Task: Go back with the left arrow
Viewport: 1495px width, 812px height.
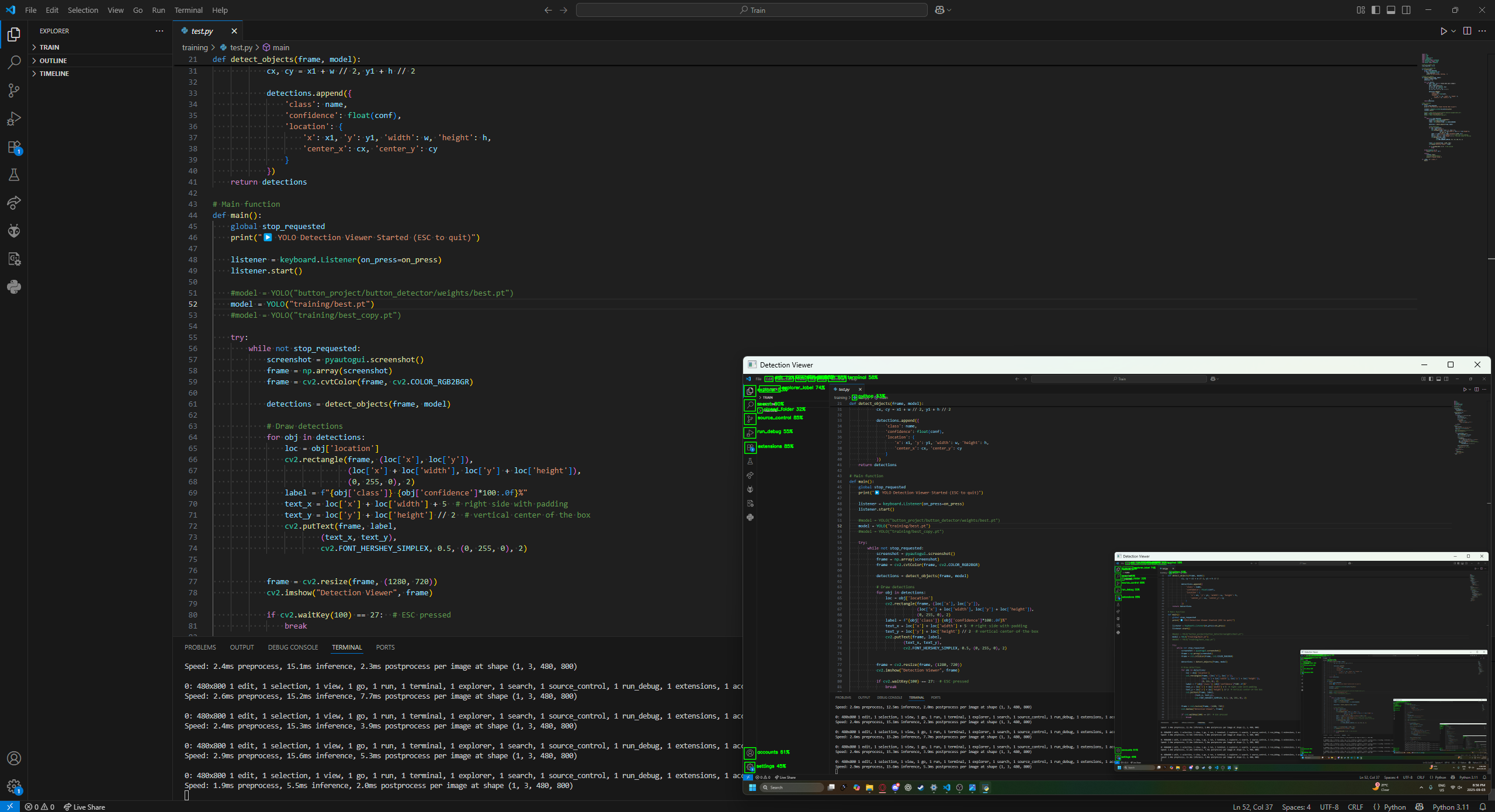Action: [x=548, y=10]
